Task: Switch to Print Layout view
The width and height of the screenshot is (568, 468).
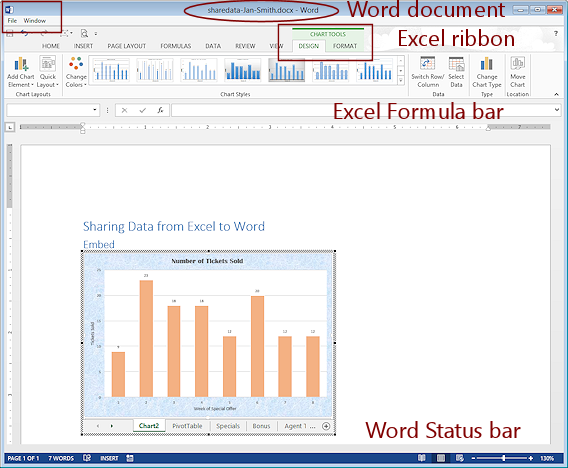Action: [x=441, y=458]
